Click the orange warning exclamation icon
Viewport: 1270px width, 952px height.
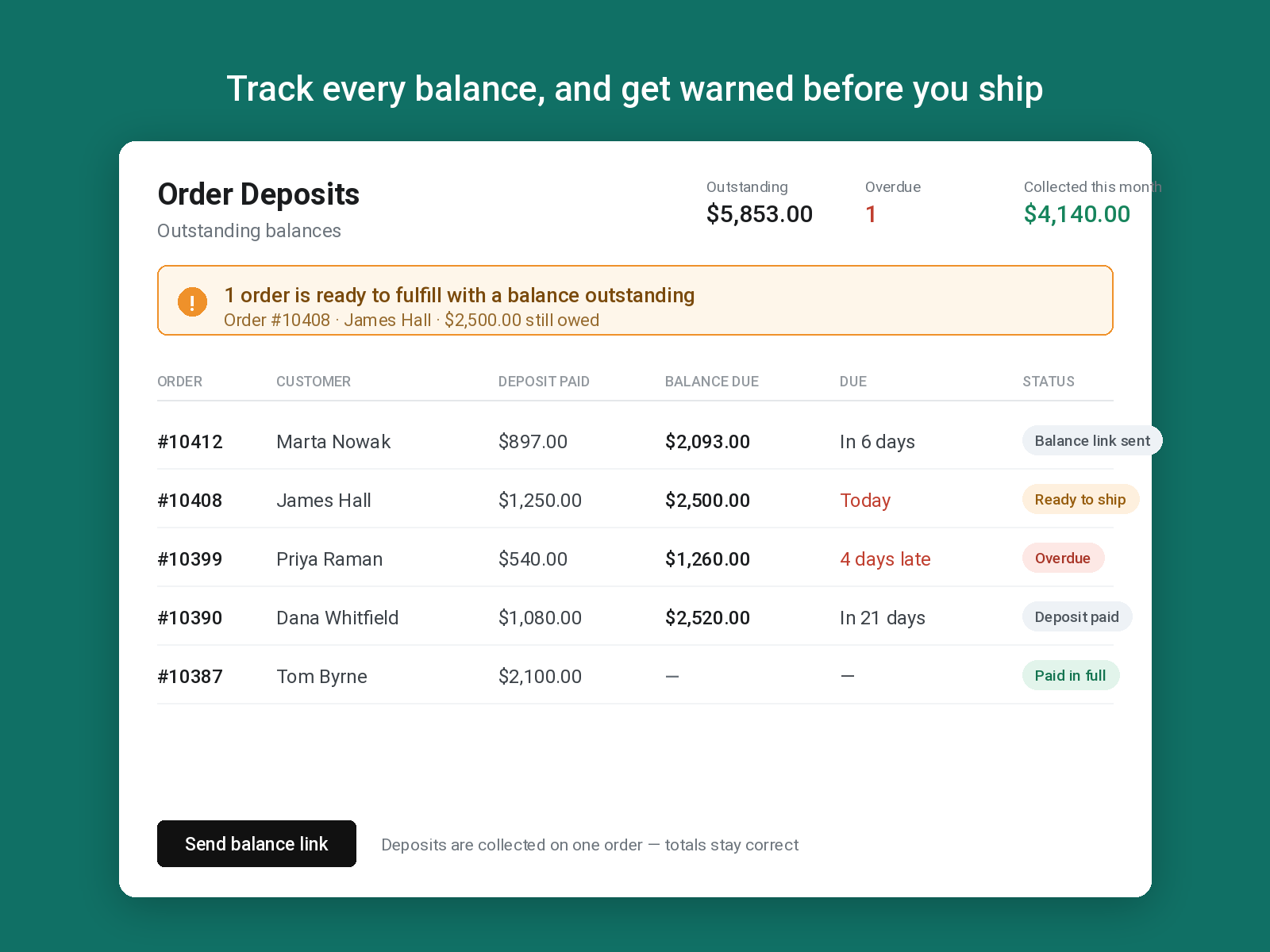click(192, 301)
